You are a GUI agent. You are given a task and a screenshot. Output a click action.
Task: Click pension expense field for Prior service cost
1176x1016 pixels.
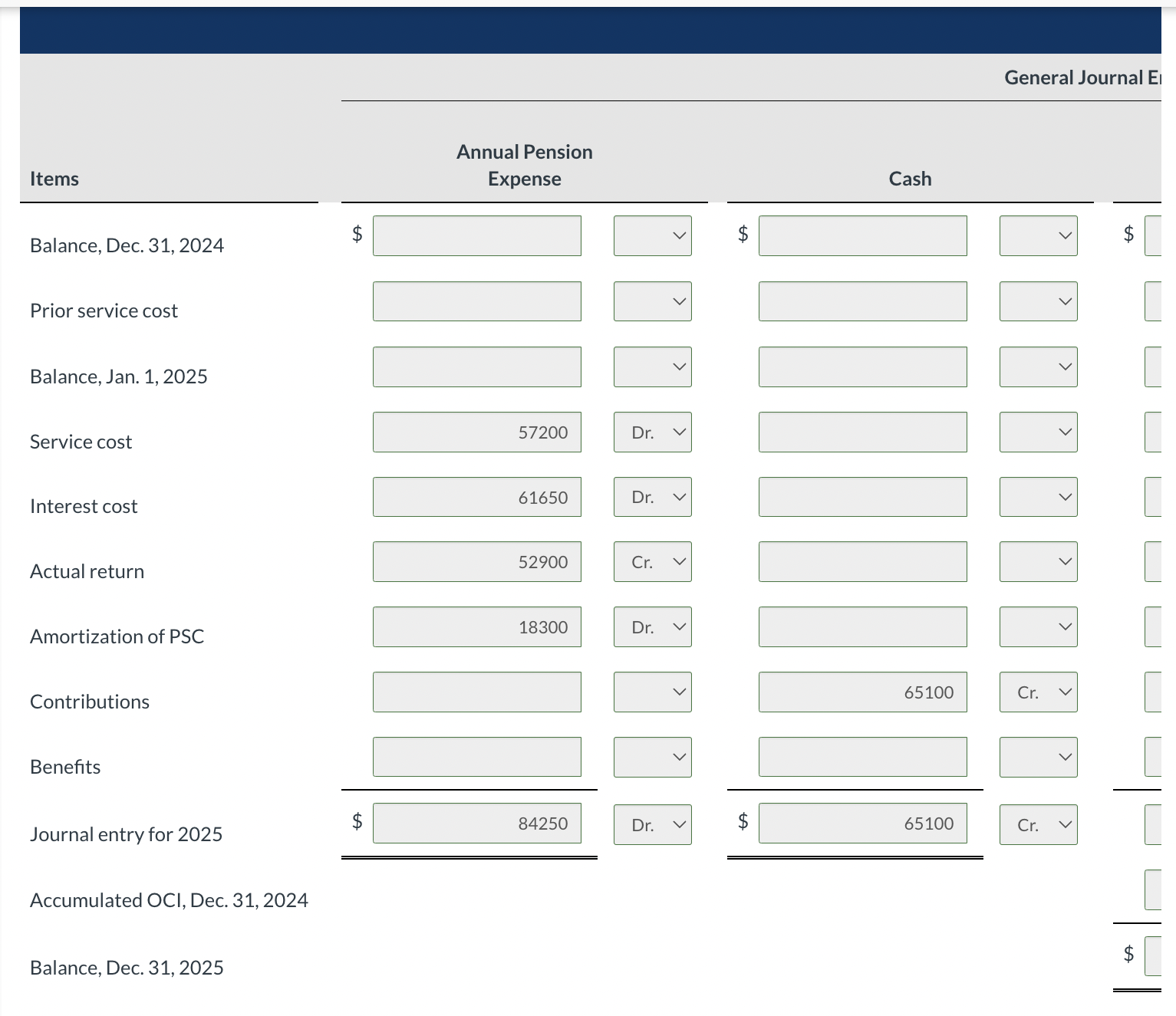point(477,301)
